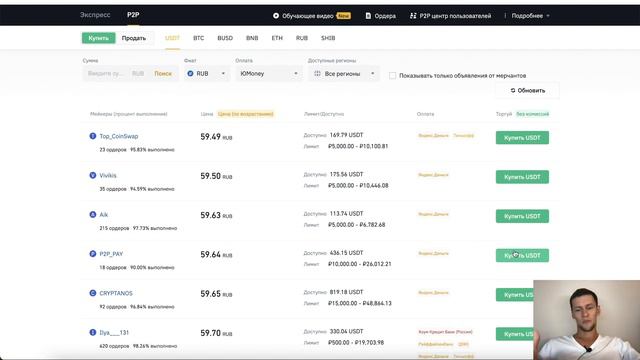Click the Ilya___131 avatar icon
Image resolution: width=640 pixels, height=360 pixels.
(x=93, y=332)
